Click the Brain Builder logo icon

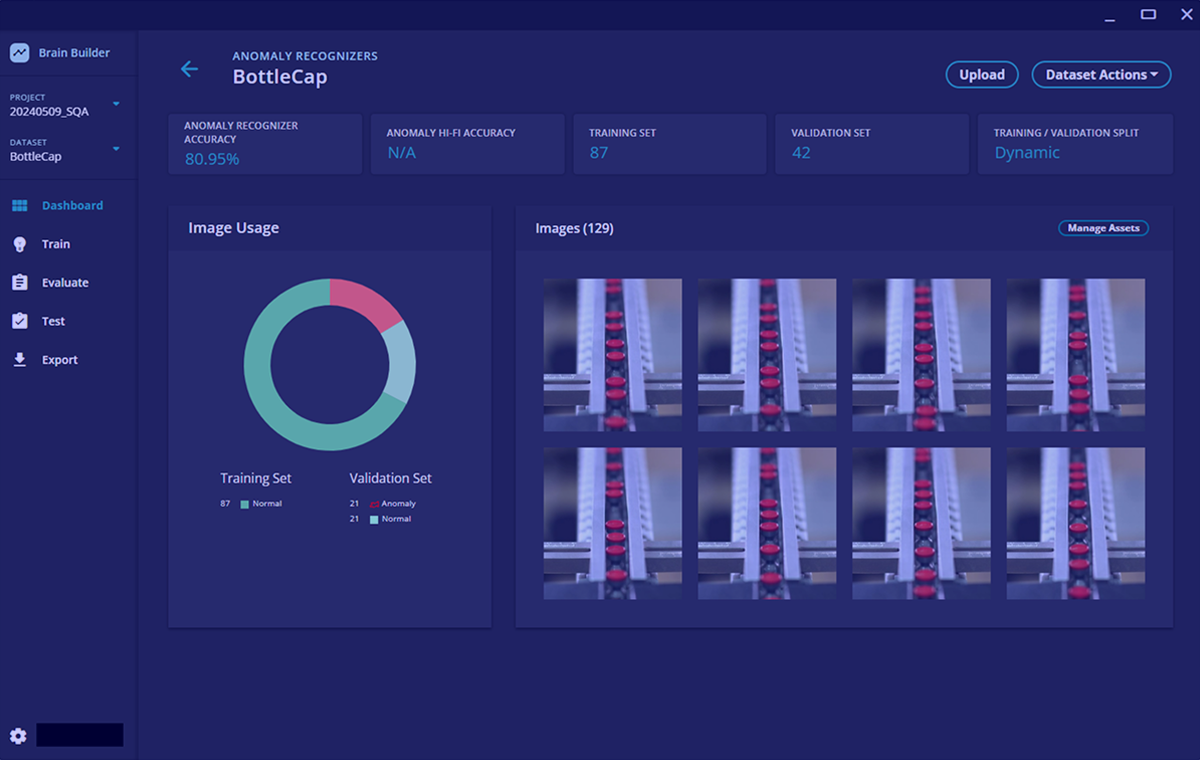click(x=19, y=53)
